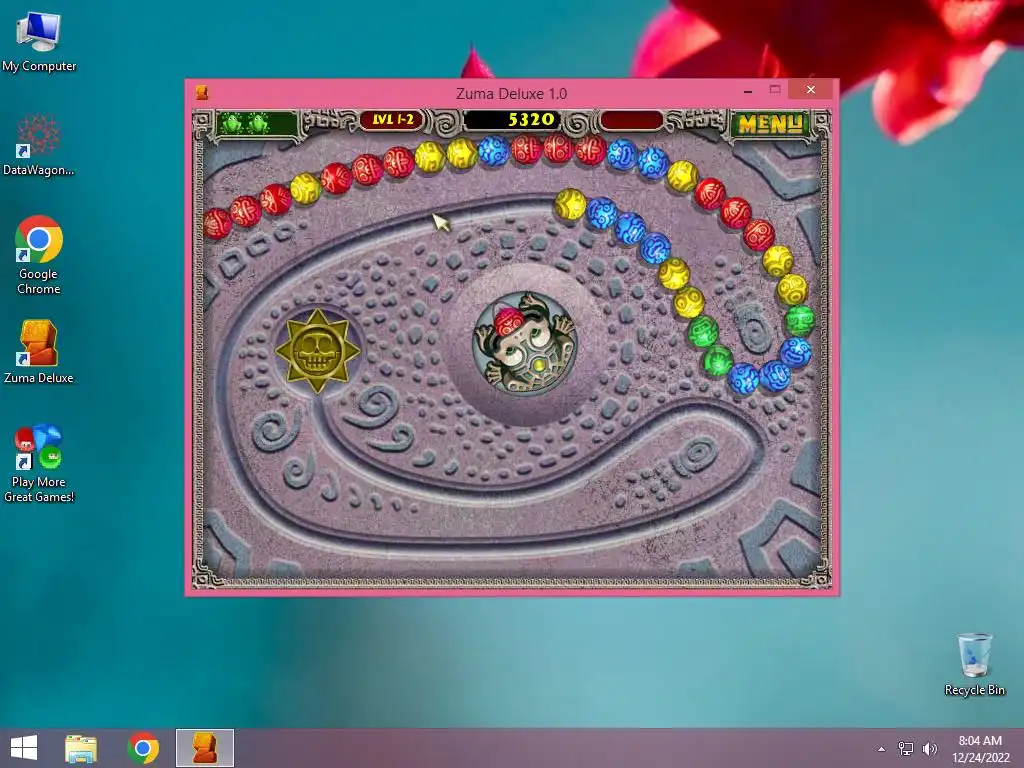Open the Zuma game MENU button
Screen dimensions: 1024x768
[770, 123]
